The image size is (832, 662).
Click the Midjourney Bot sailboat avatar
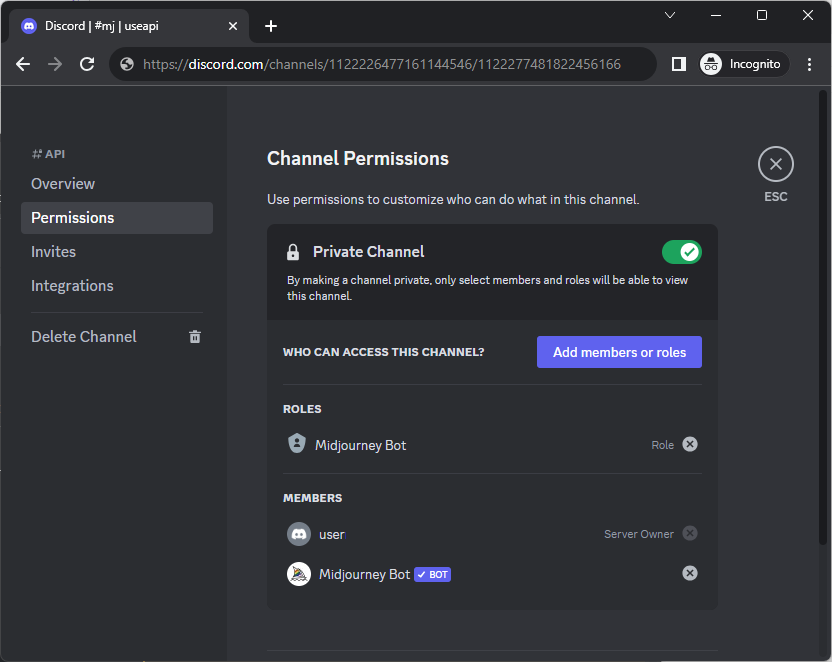click(x=299, y=574)
